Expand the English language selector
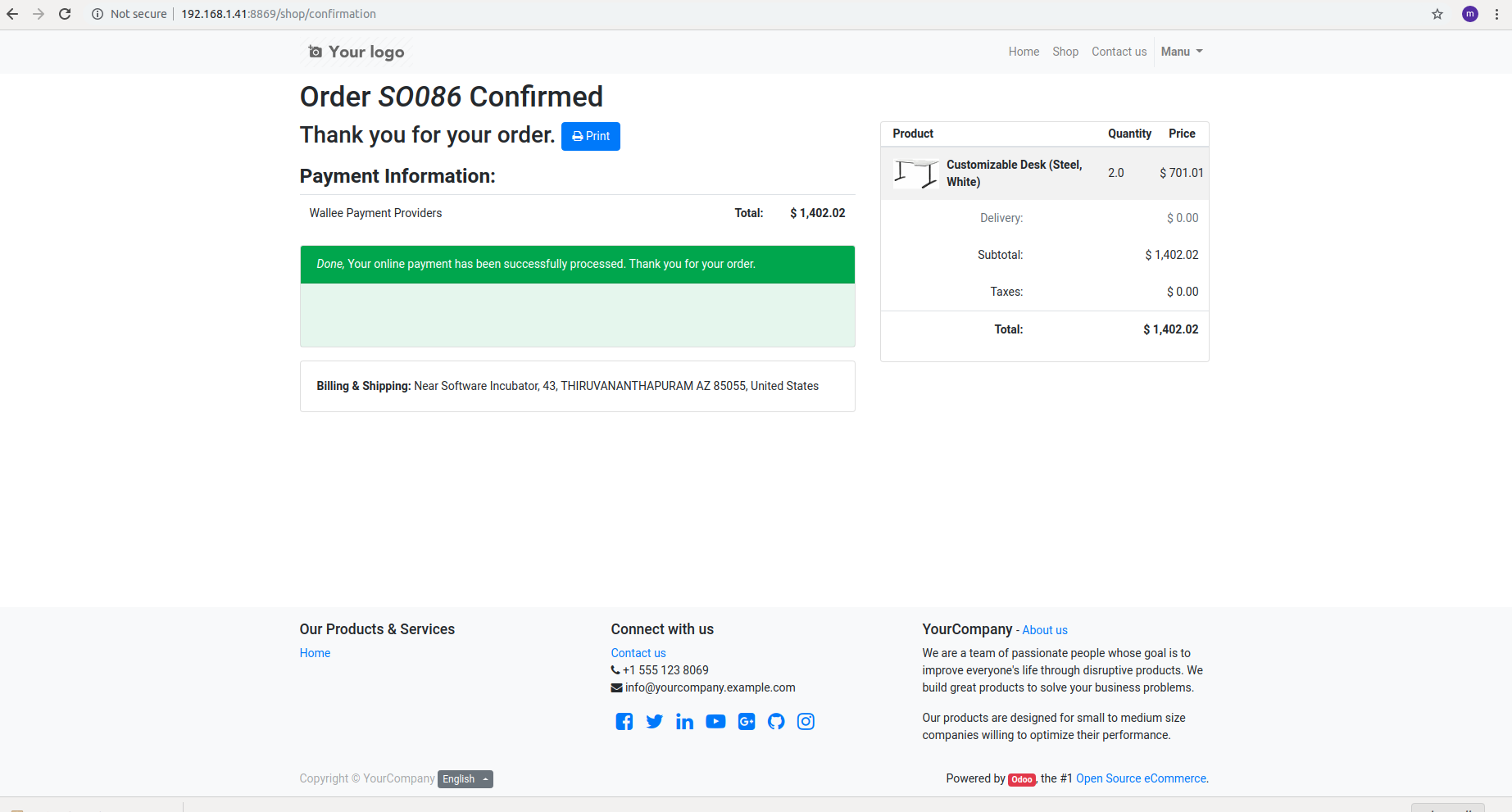This screenshot has height=812, width=1512. 465,779
